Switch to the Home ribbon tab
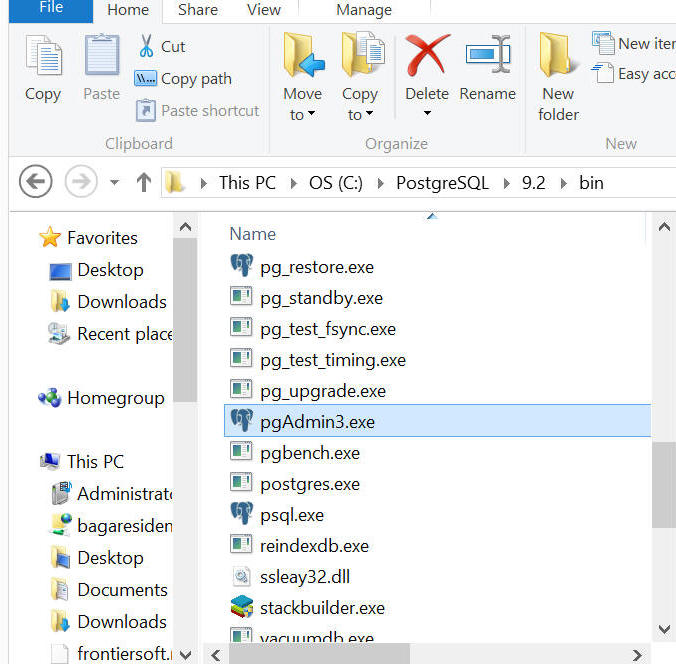The image size is (676, 664). 128,9
